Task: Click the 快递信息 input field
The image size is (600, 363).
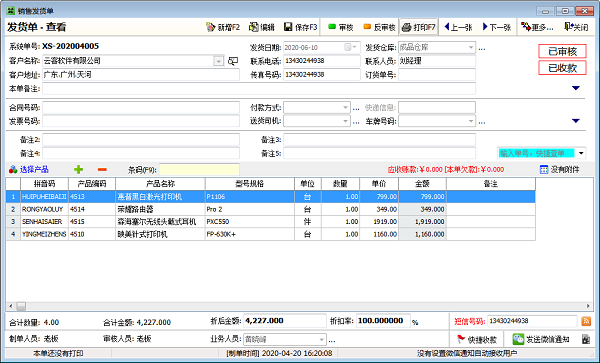Action: [x=437, y=108]
